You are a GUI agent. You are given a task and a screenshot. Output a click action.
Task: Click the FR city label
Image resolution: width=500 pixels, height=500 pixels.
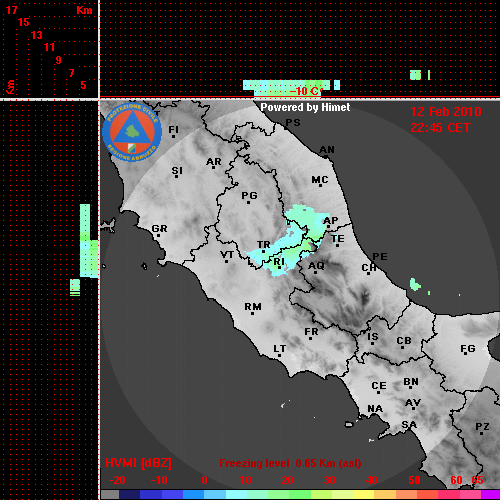click(311, 332)
